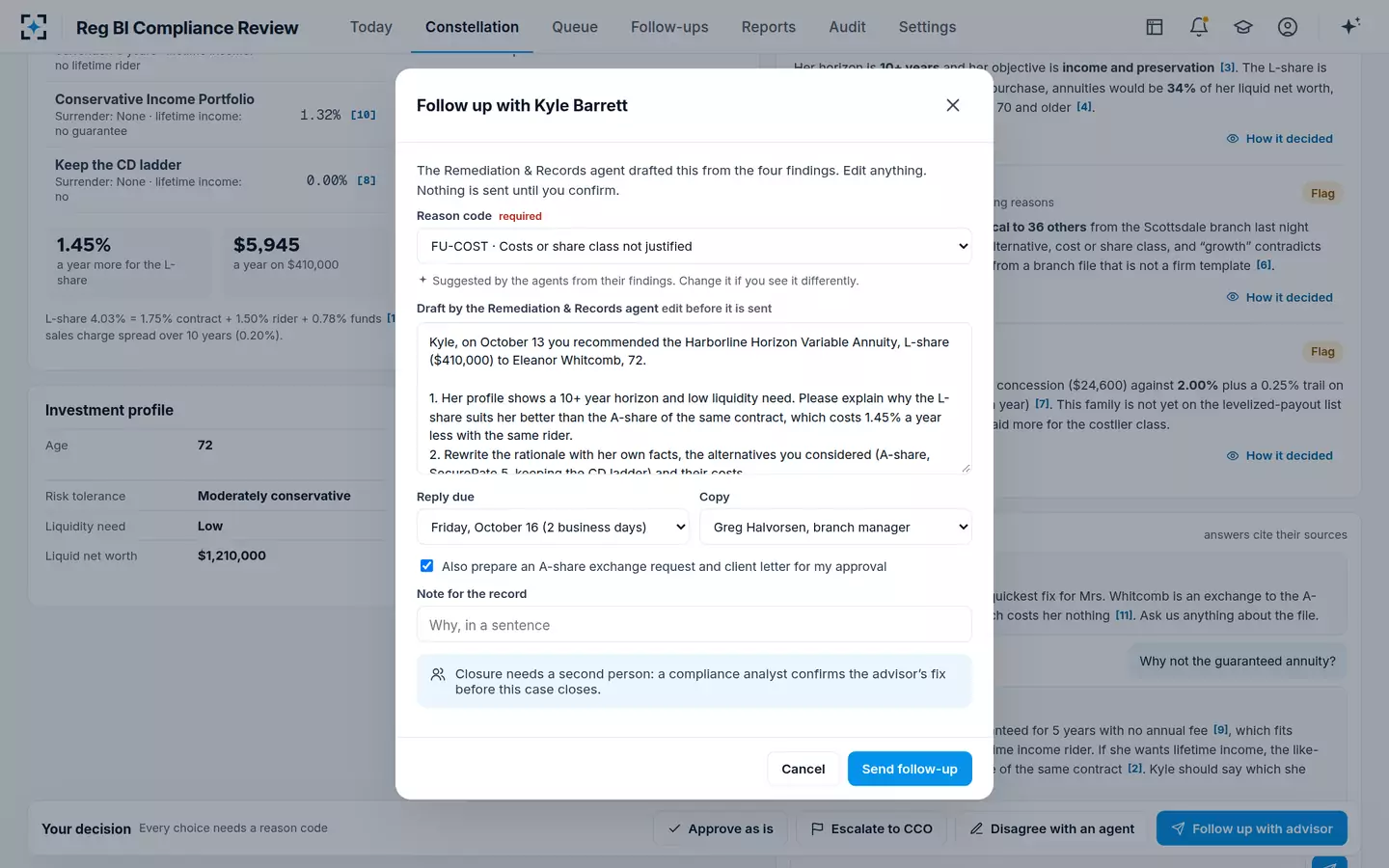Click the Note for the record field
The image size is (1389, 868).
(694, 624)
